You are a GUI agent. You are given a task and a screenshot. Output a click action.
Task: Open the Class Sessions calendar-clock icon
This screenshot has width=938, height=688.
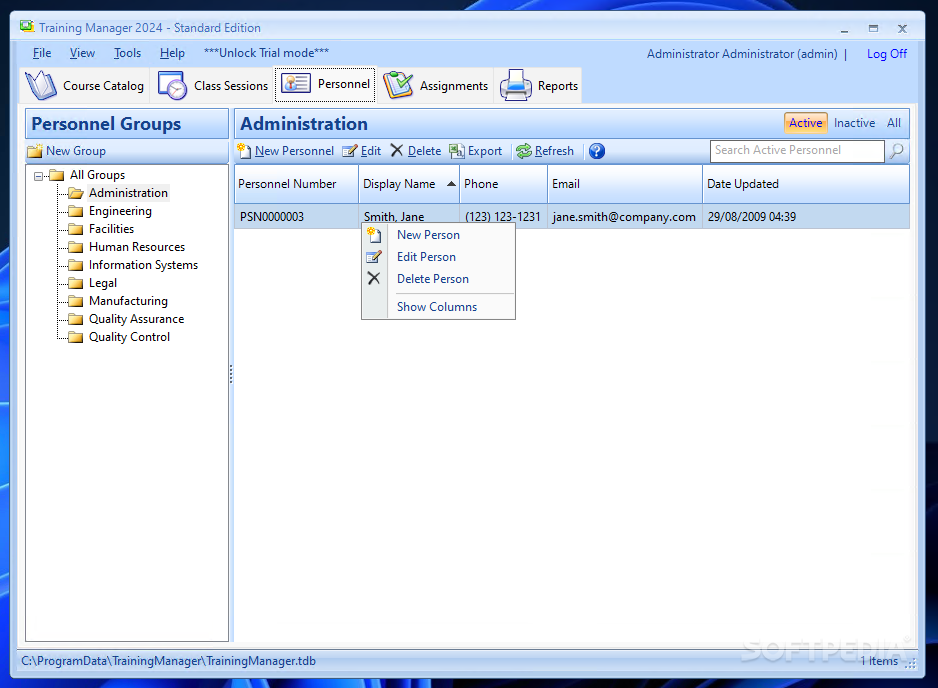coord(172,85)
